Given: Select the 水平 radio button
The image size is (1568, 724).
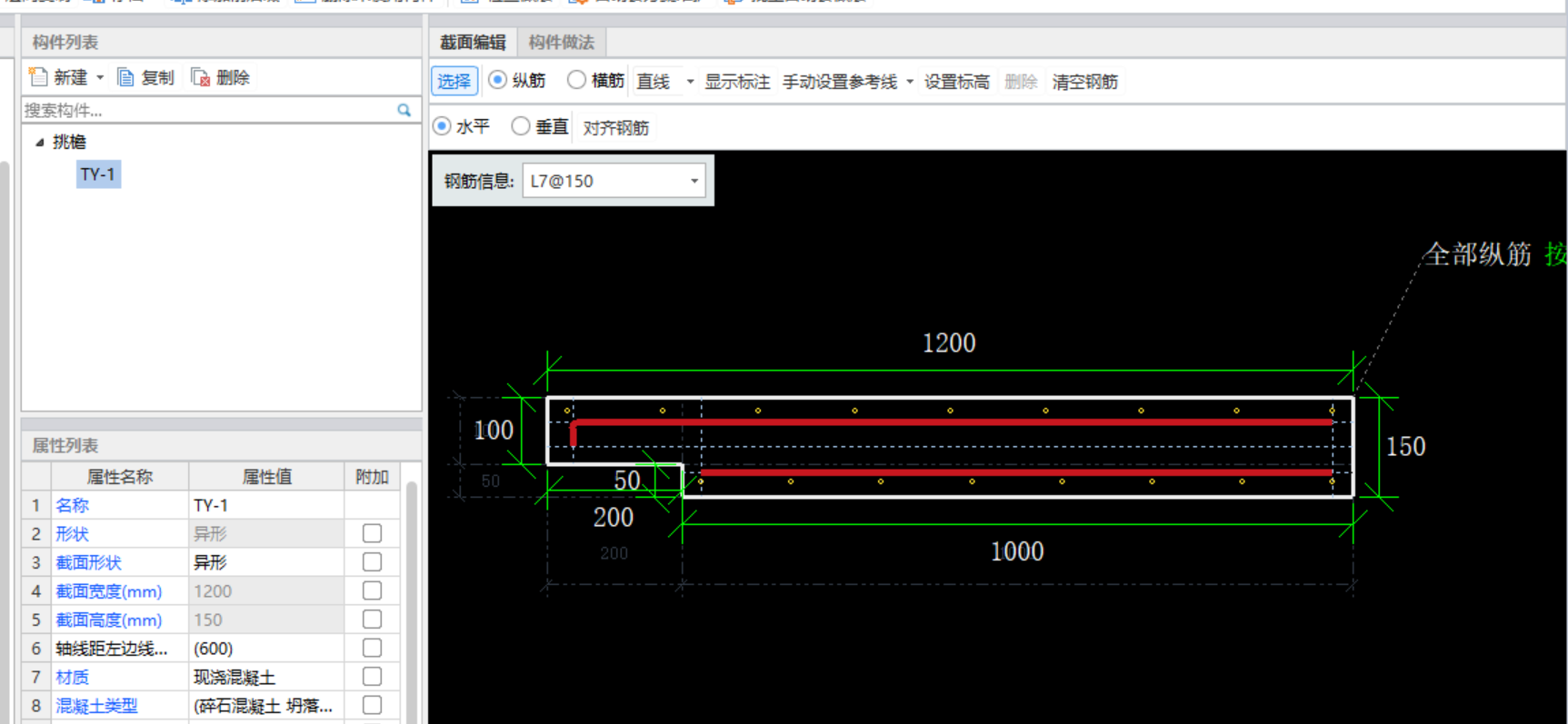Looking at the screenshot, I should 442,126.
